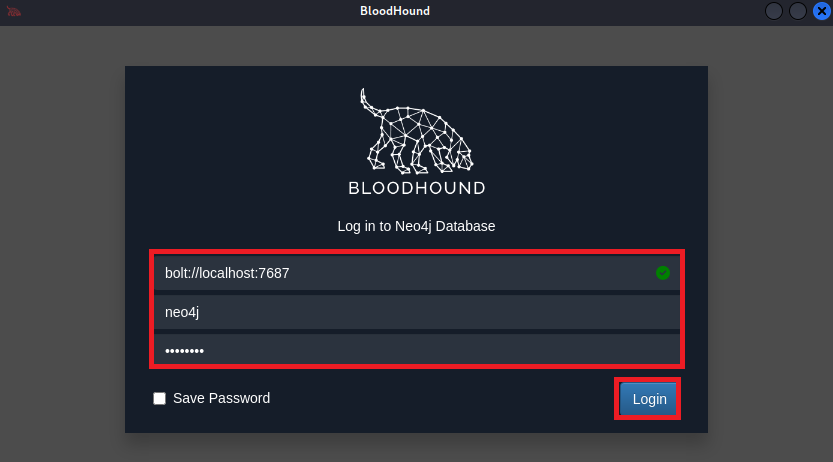833x462 pixels.
Task: Select the neo4j username field
Action: tap(400, 311)
